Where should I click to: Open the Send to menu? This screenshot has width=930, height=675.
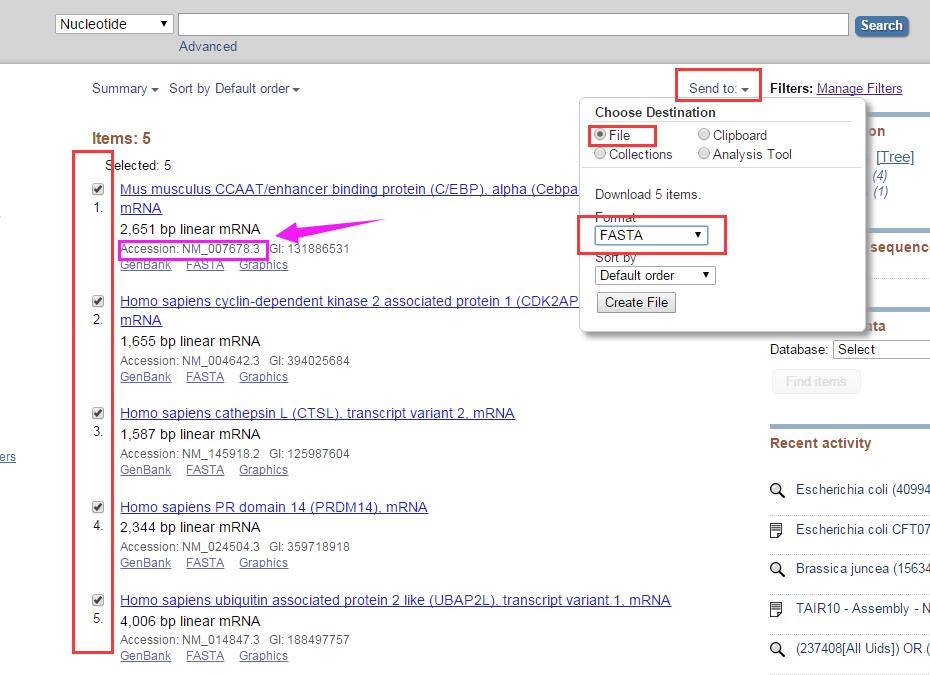click(718, 88)
